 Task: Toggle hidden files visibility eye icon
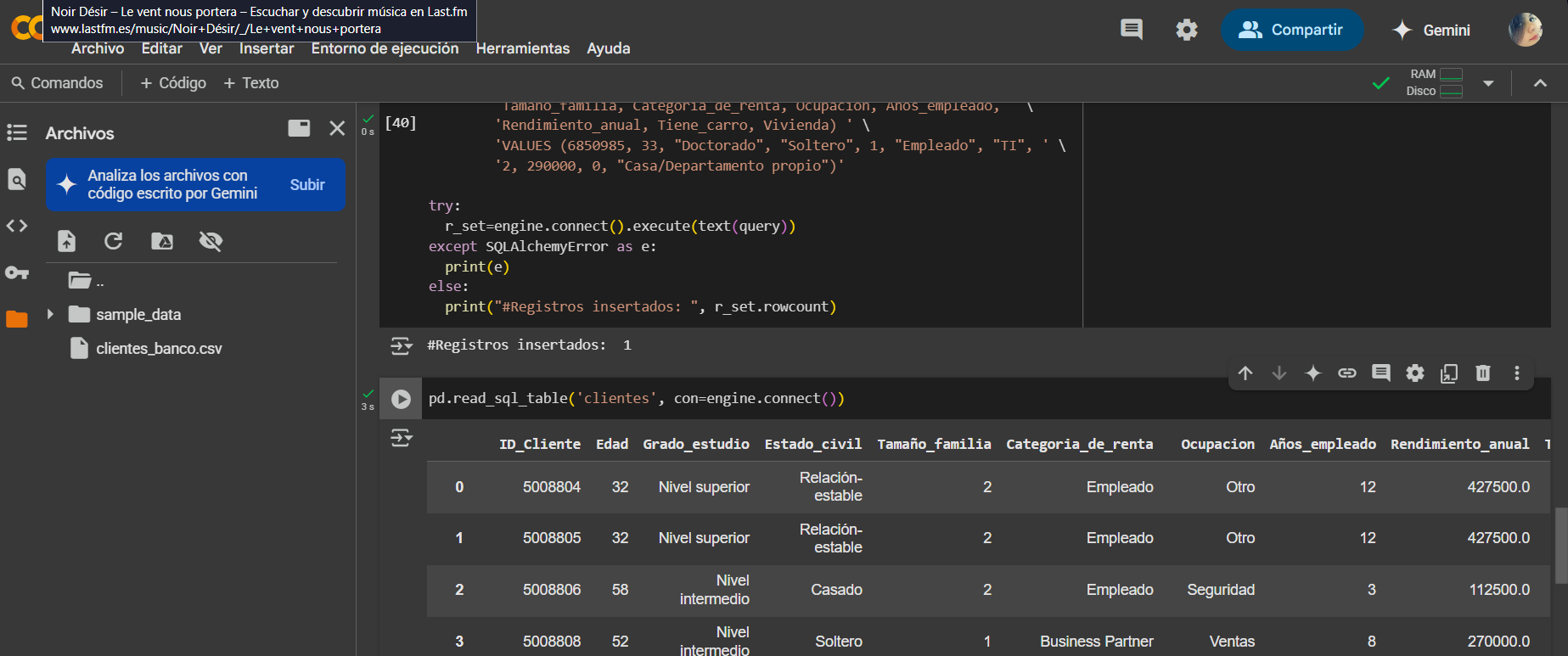pyautogui.click(x=211, y=241)
